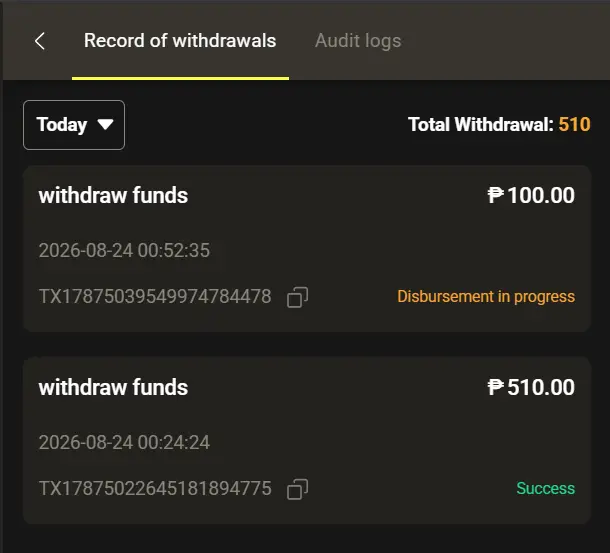Copy transaction ID TX1787502264518189477​5
The width and height of the screenshot is (610, 553).
click(298, 489)
